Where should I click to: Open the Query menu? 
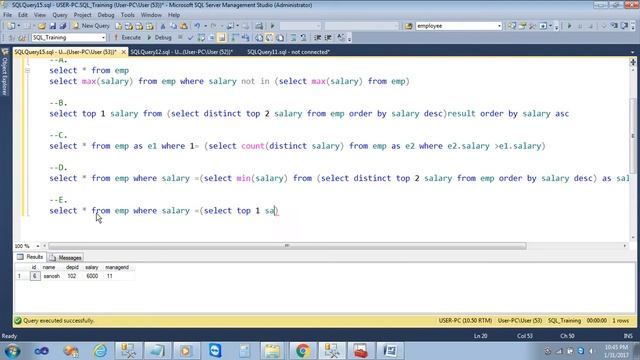pos(60,15)
